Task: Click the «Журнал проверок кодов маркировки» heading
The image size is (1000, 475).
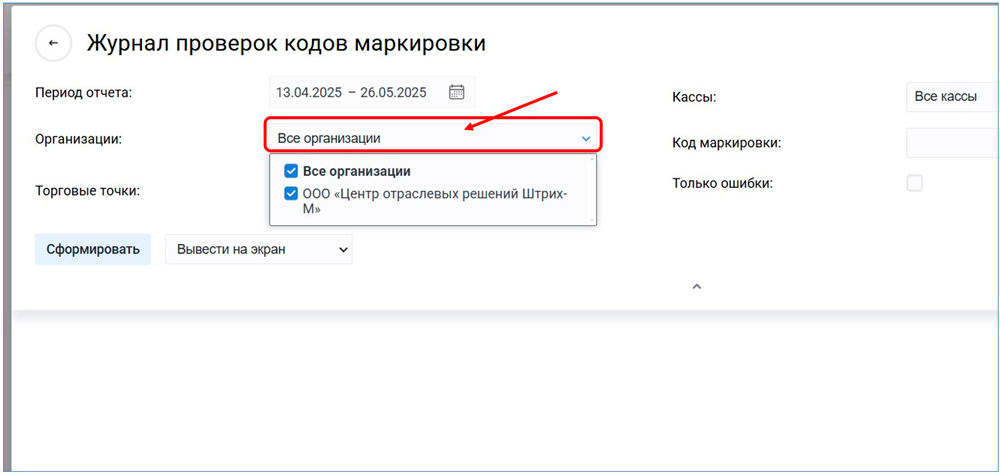Action: pos(286,44)
